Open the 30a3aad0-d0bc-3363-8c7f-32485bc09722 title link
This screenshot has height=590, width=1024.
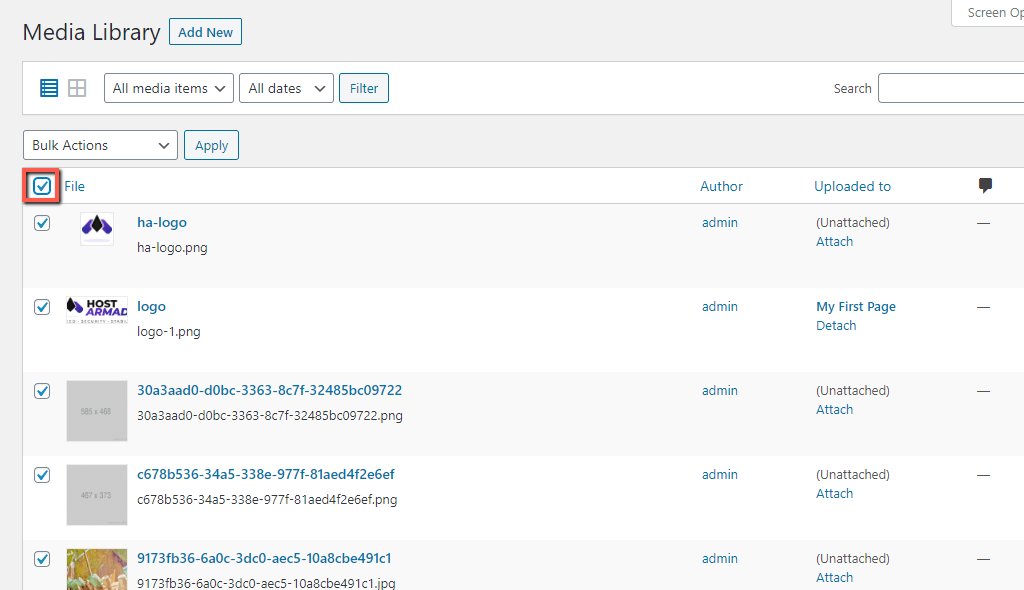tap(270, 390)
